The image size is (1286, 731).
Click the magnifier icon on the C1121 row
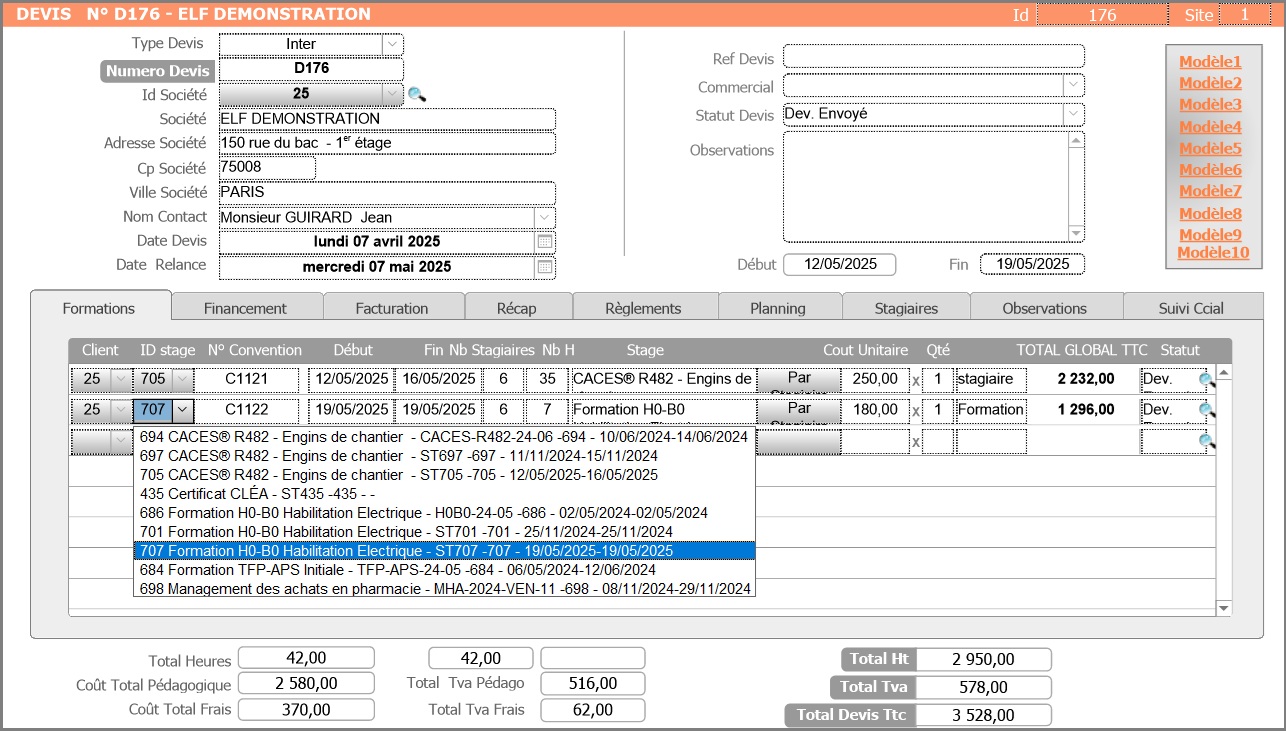(x=1207, y=380)
